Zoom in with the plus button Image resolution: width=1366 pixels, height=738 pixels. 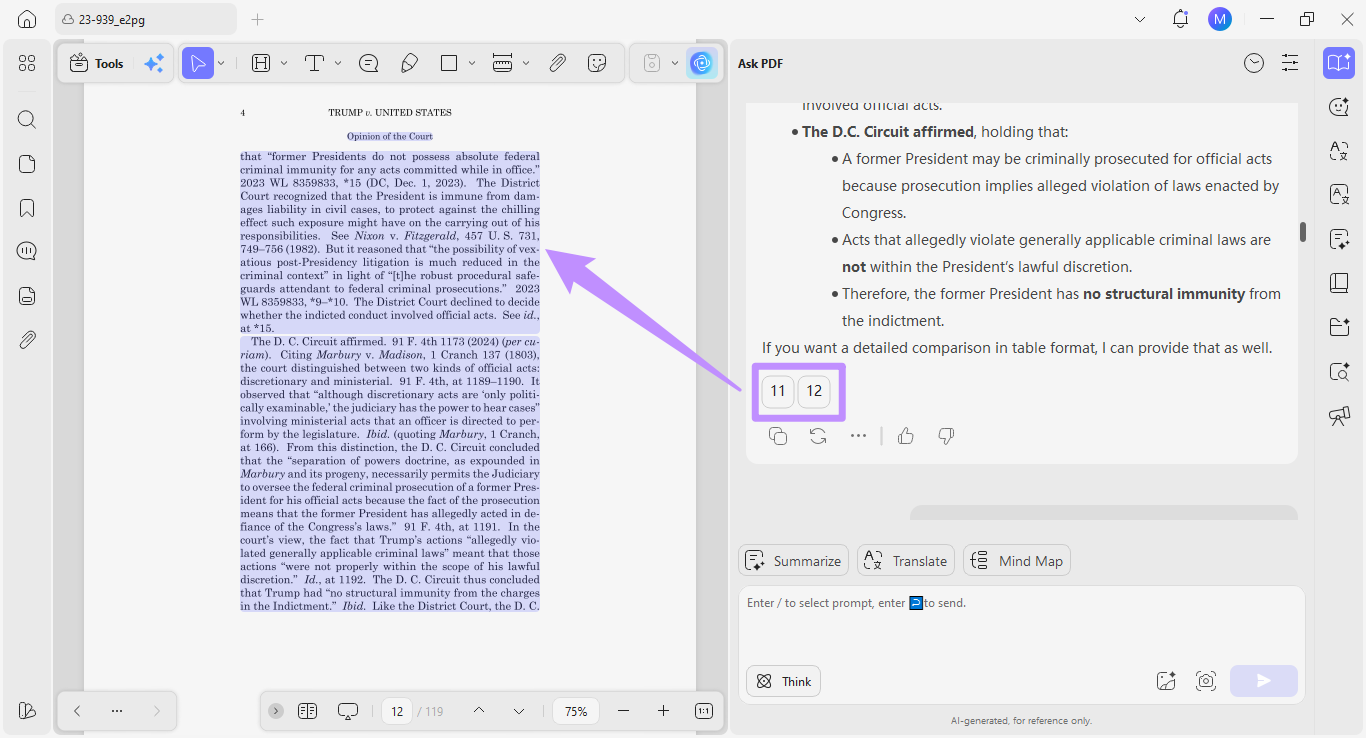[663, 711]
